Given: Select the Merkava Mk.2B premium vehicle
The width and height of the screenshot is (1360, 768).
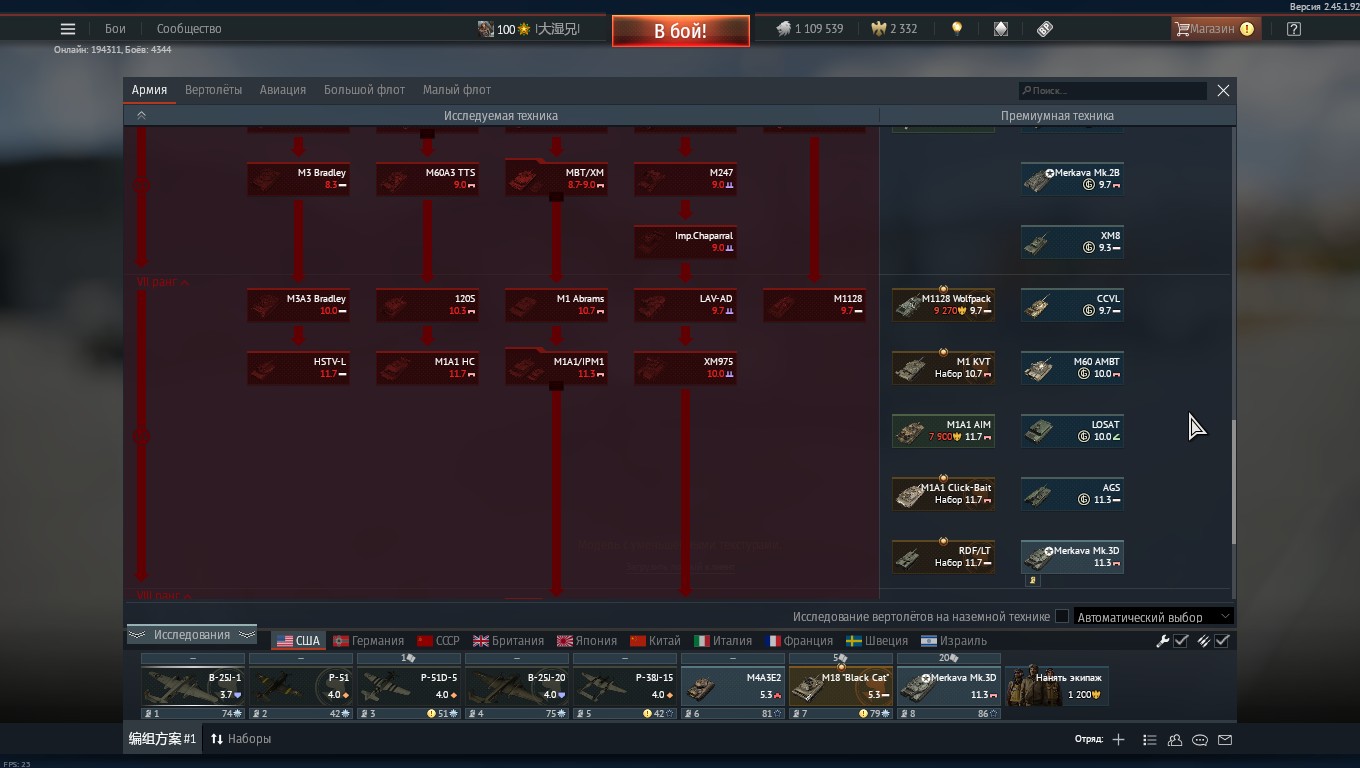Looking at the screenshot, I should click(x=1072, y=179).
